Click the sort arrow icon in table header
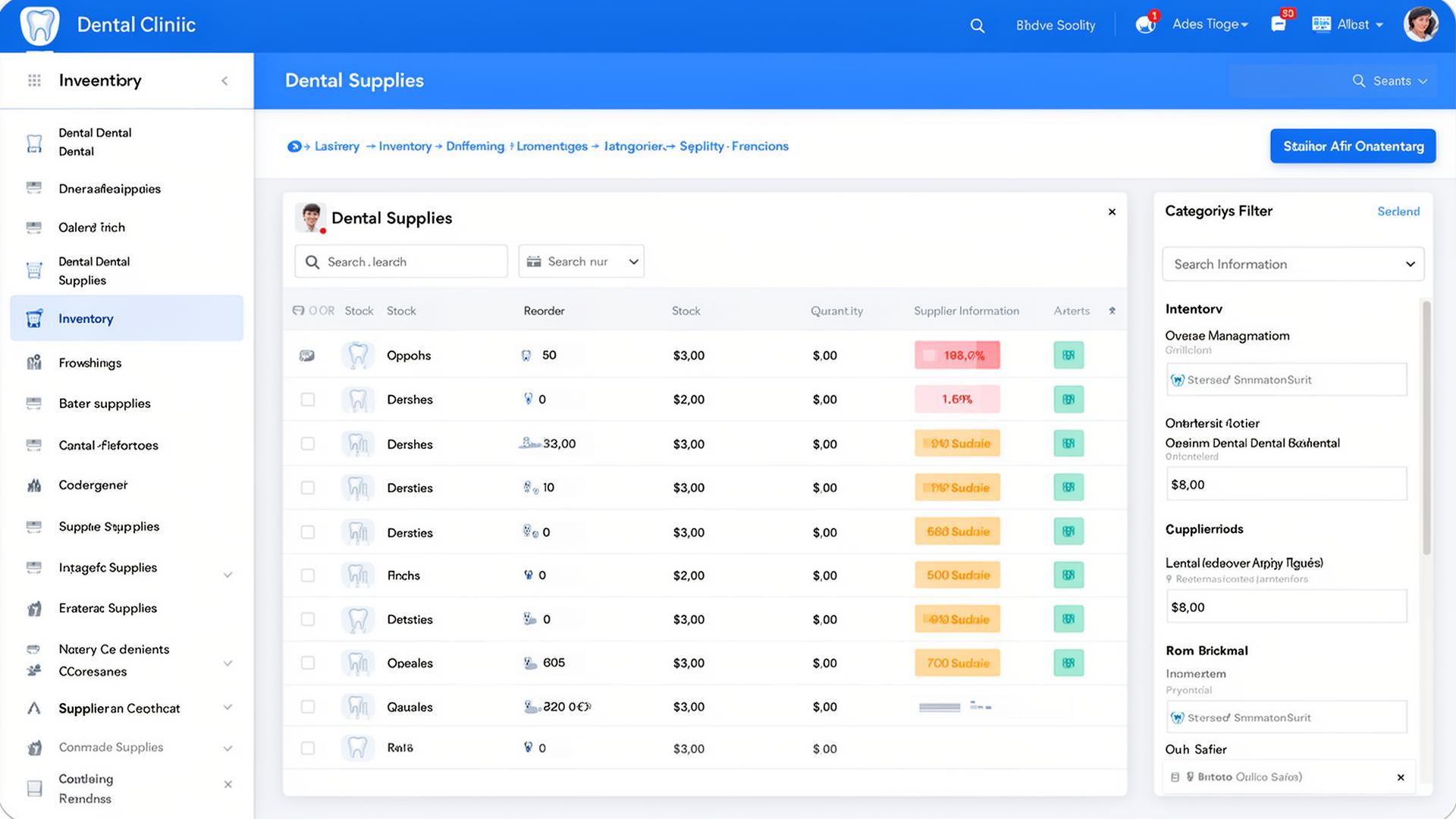Image resolution: width=1456 pixels, height=819 pixels. tap(1112, 311)
